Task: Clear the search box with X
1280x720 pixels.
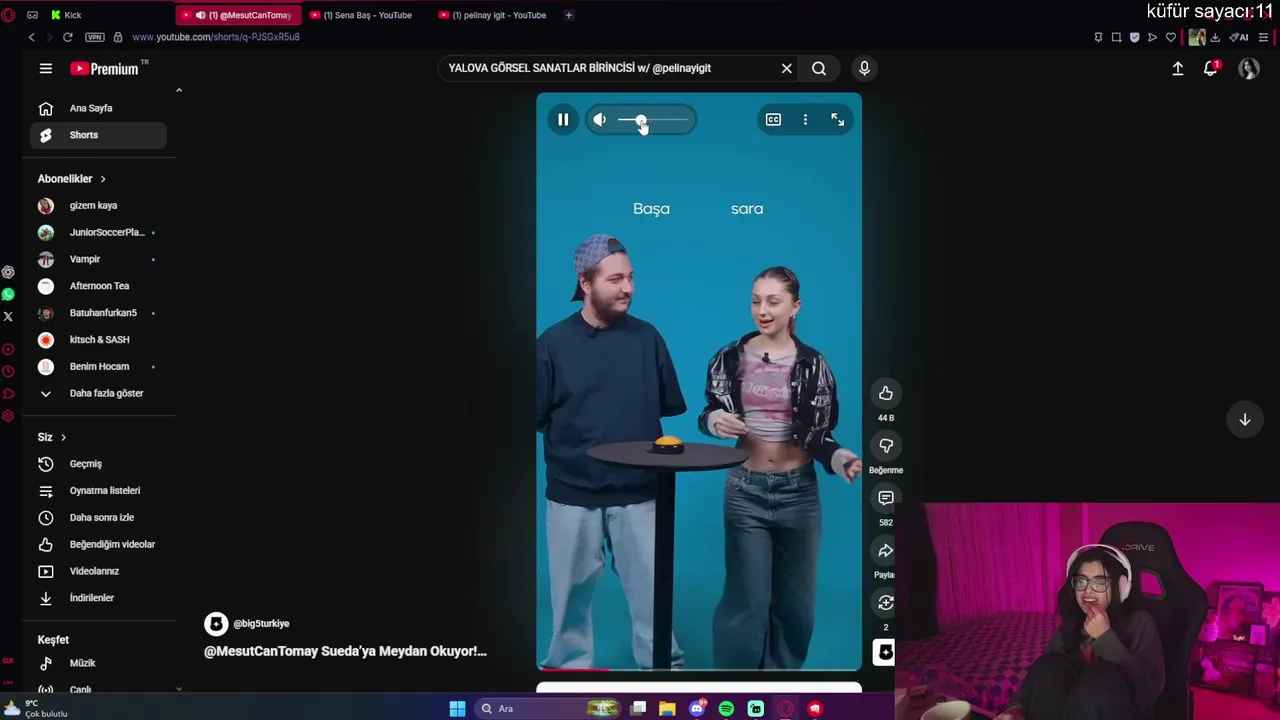Action: click(787, 68)
